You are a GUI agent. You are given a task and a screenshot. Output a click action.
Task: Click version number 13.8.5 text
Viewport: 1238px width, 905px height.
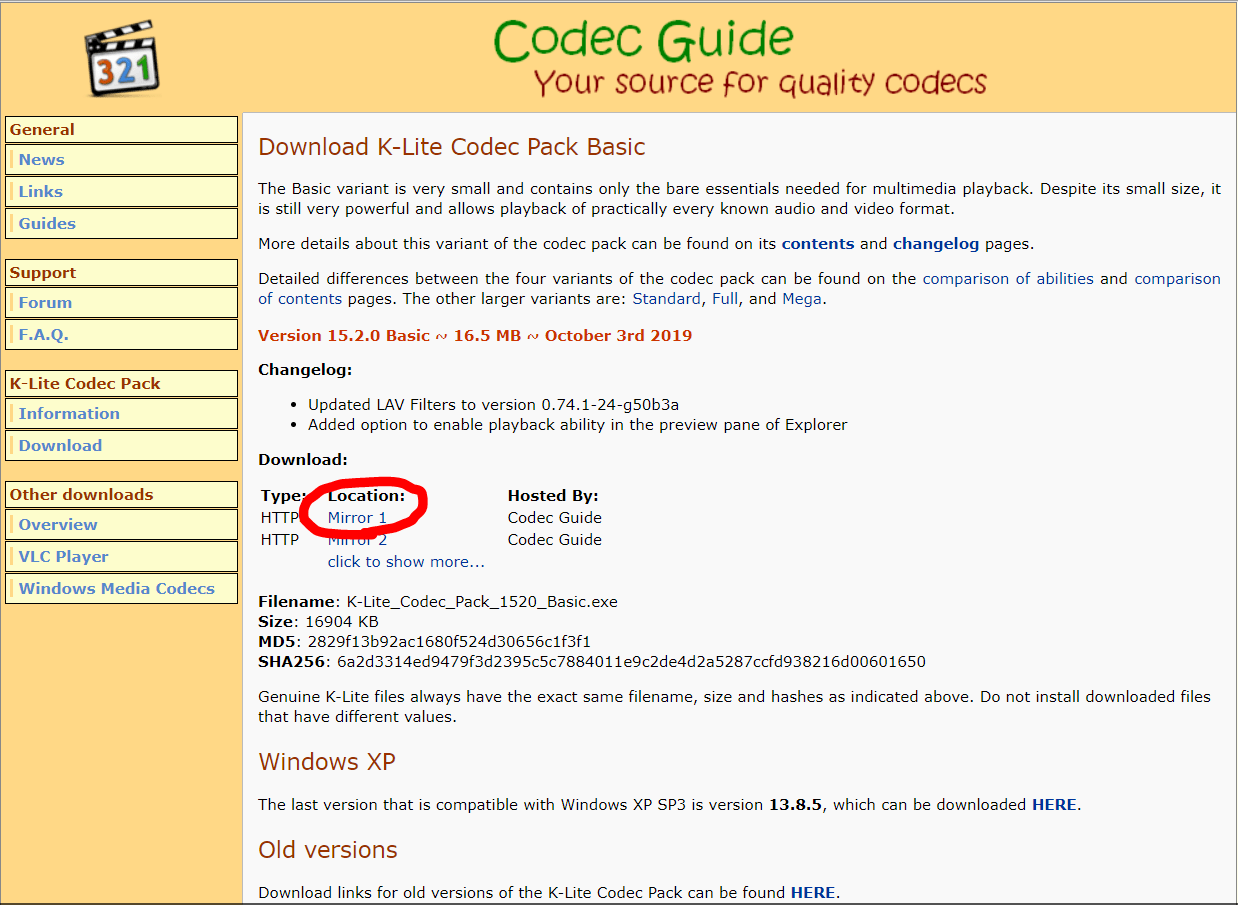[796, 805]
